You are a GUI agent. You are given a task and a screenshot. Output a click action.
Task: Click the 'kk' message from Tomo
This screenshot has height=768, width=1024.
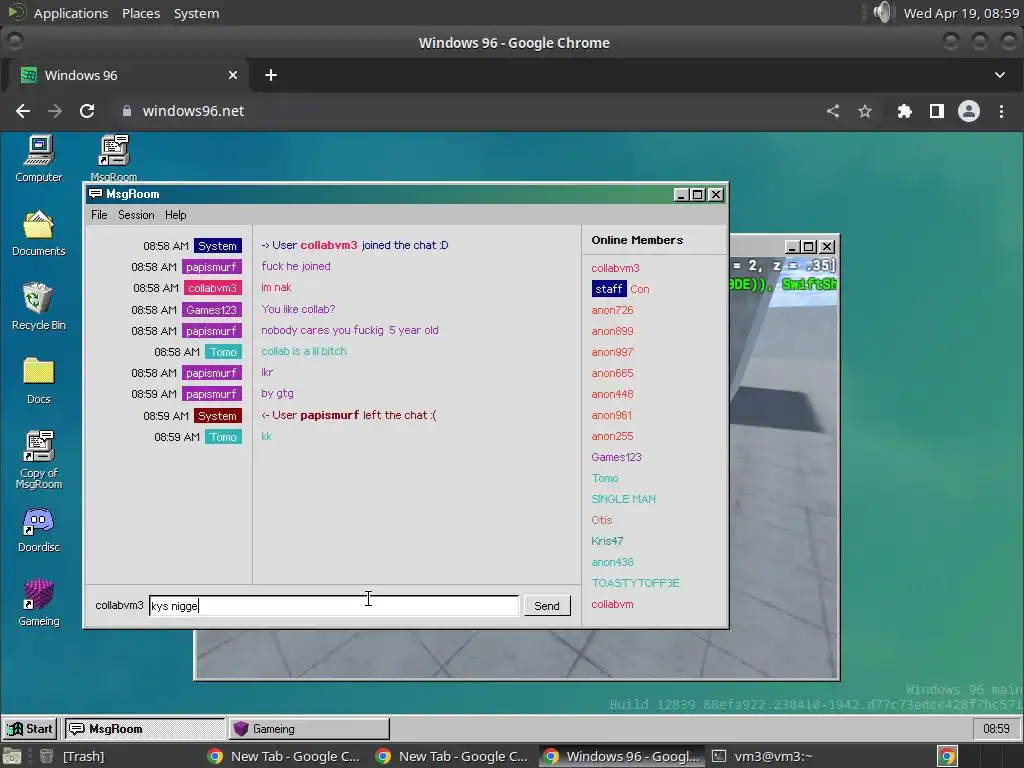266,436
